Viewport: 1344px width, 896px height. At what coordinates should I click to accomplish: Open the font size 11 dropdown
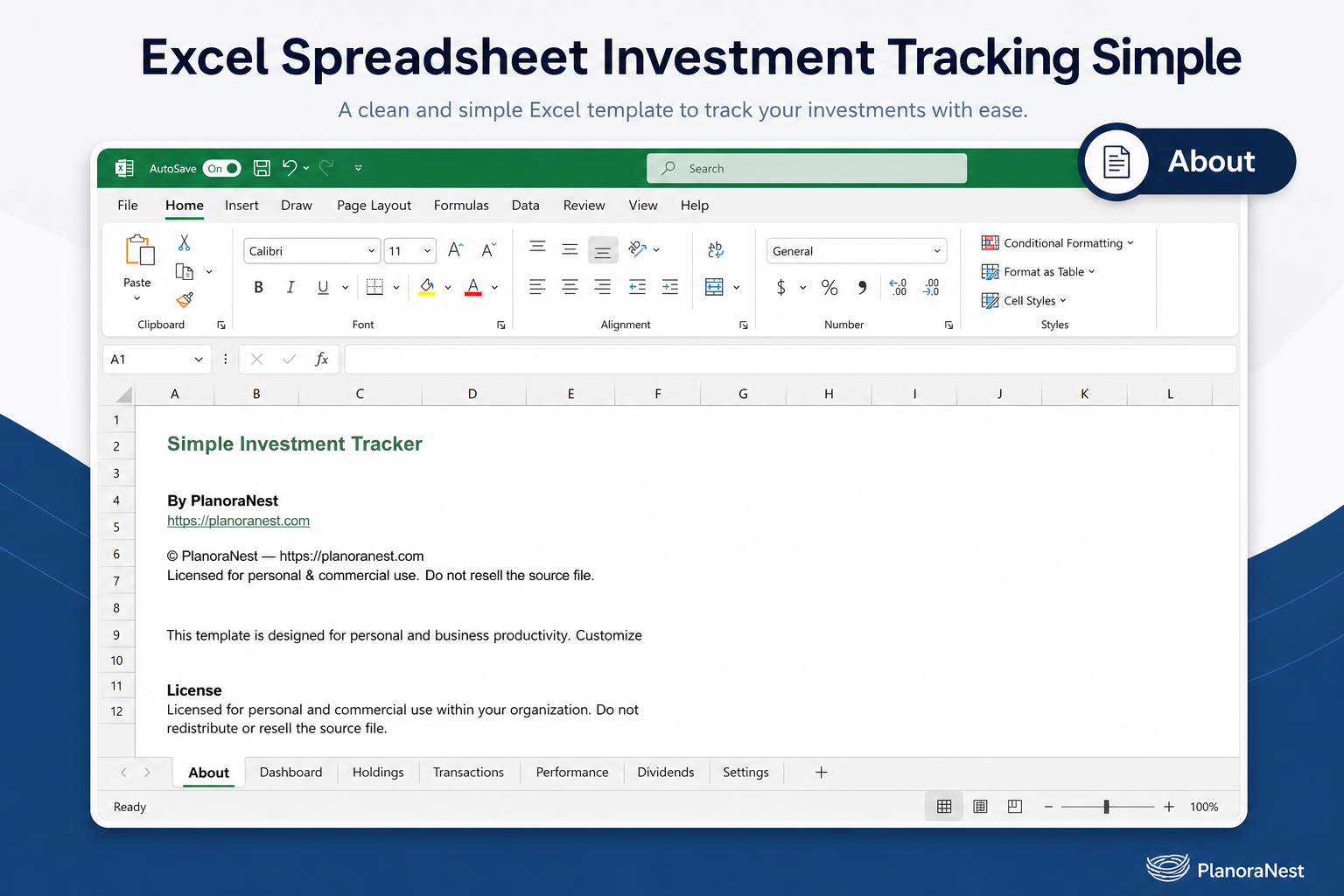[x=427, y=251]
